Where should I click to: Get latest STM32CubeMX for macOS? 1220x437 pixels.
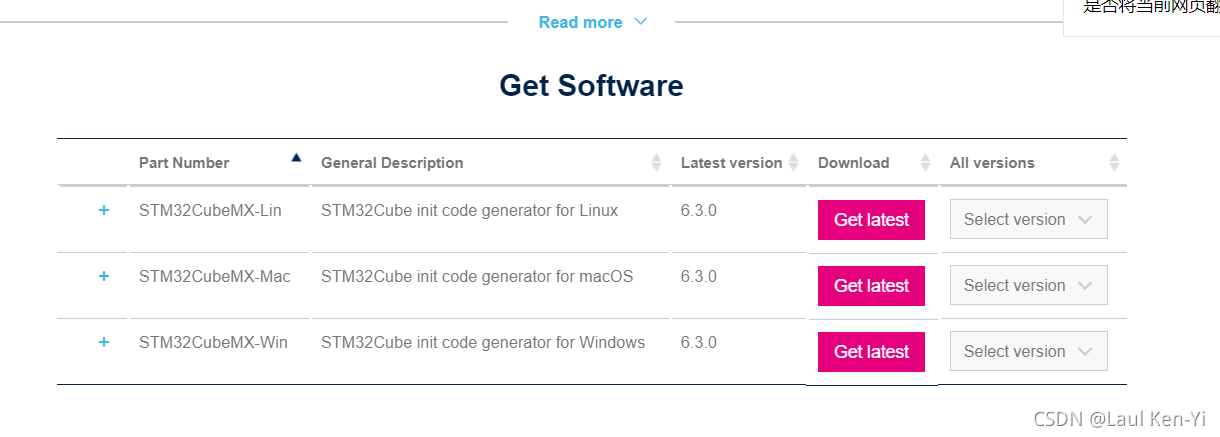click(871, 286)
